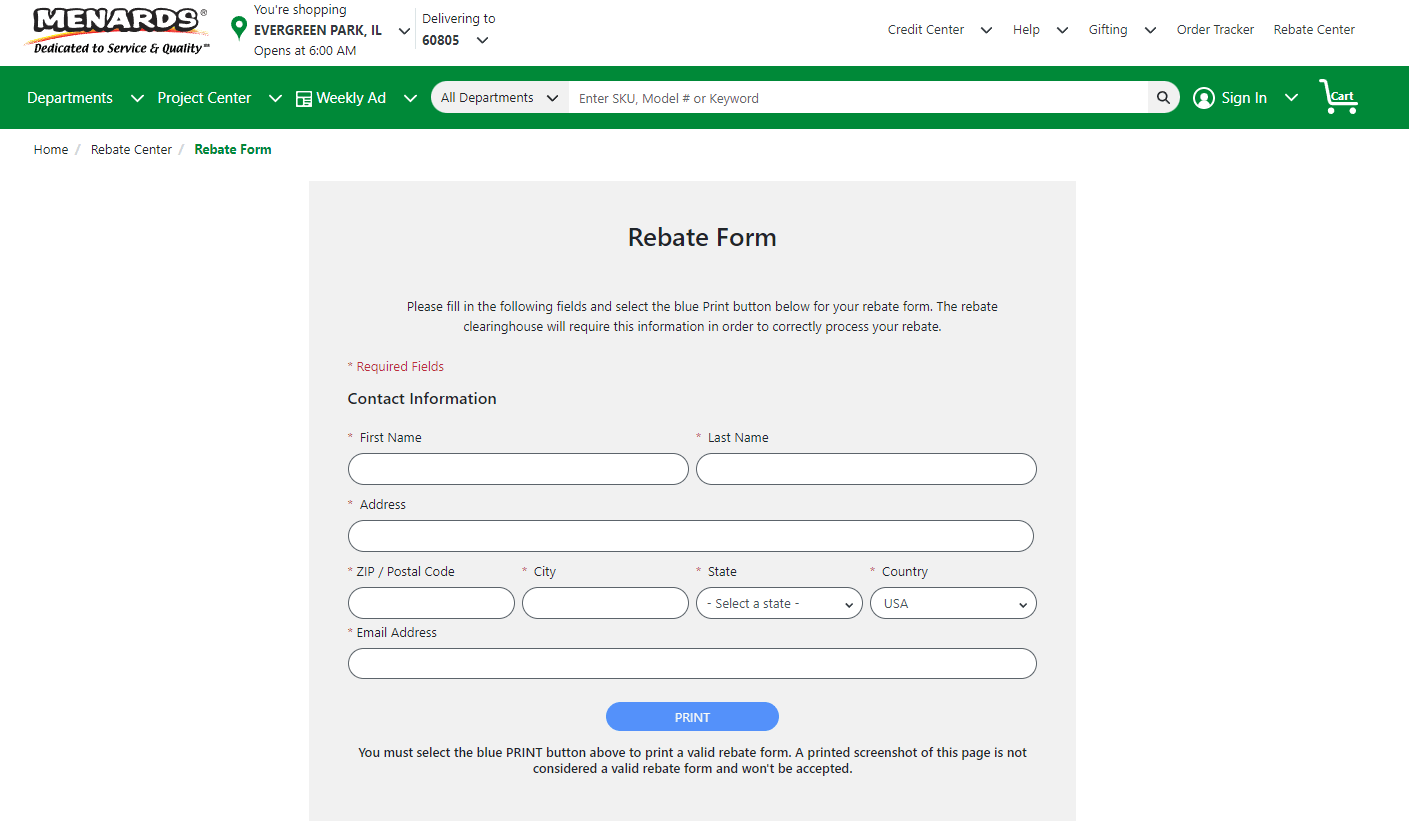Screen dimensions: 1409x826
Task: Open the State selection dropdown
Action: [779, 602]
